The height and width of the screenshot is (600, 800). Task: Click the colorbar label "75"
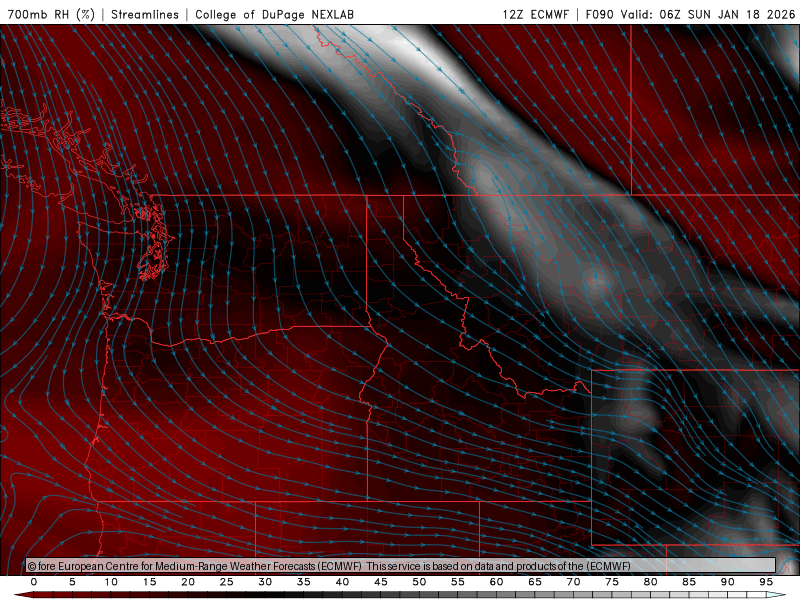(x=612, y=582)
